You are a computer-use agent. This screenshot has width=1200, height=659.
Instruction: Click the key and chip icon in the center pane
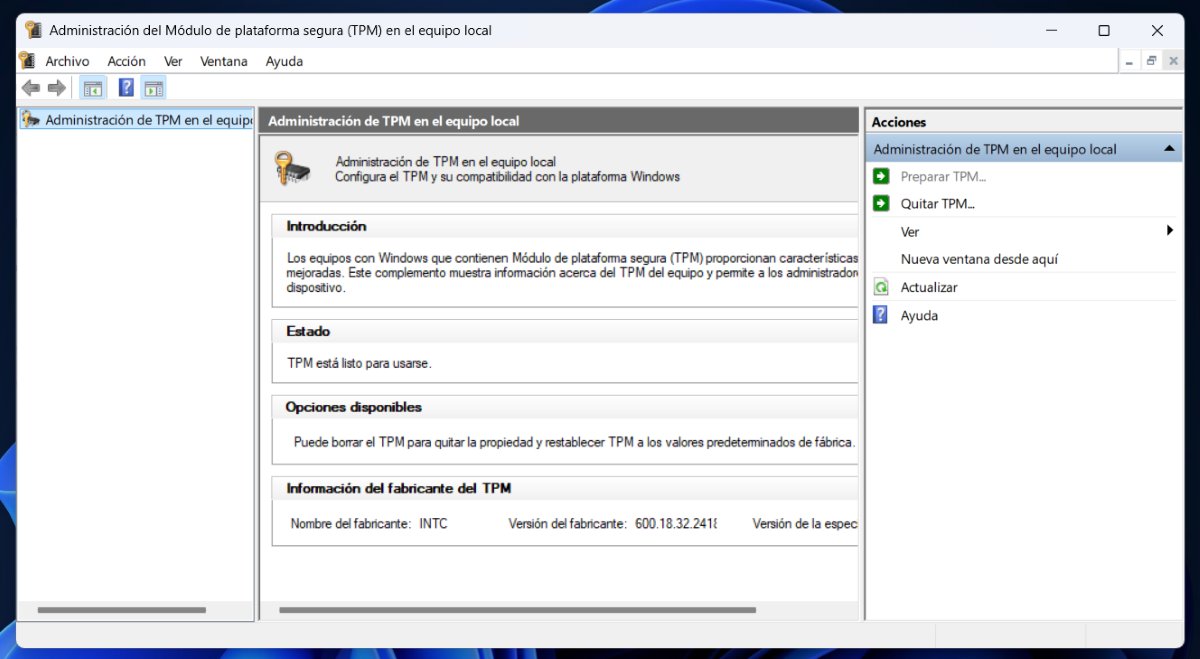(293, 168)
